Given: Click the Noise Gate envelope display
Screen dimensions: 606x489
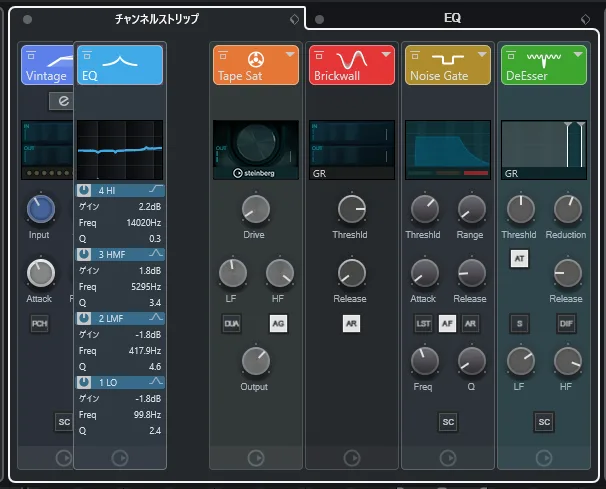Looking at the screenshot, I should point(448,150).
